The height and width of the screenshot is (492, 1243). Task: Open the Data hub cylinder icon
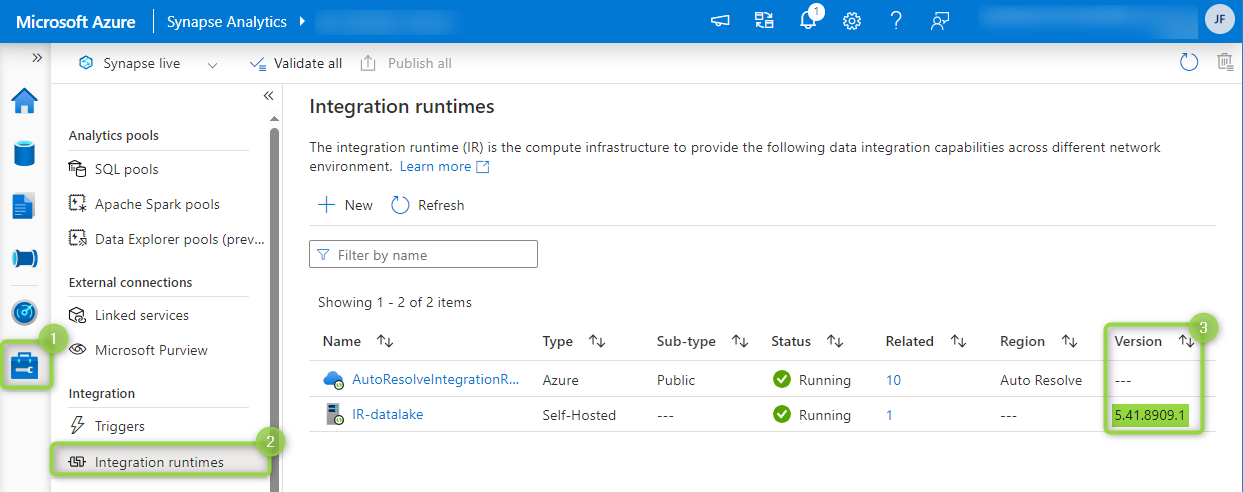(24, 154)
